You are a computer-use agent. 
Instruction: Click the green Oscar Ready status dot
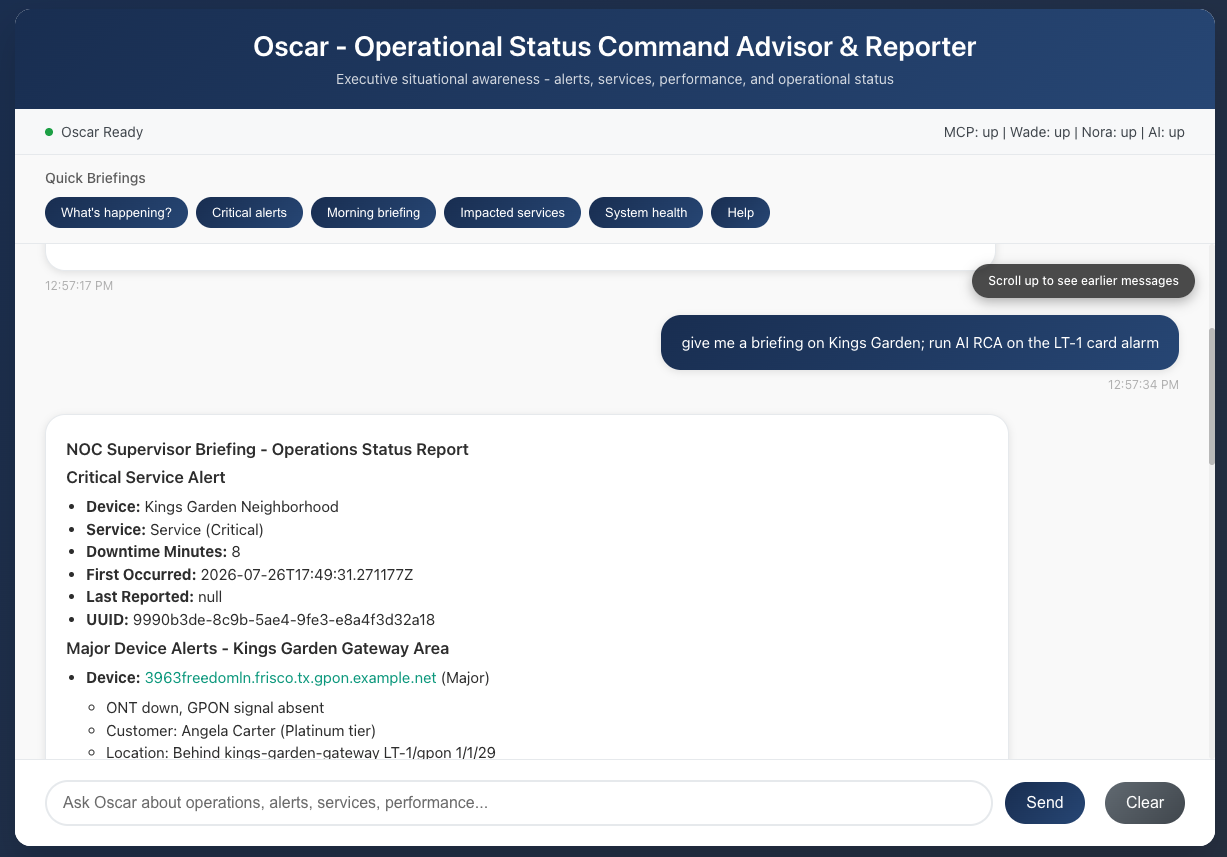tap(49, 132)
